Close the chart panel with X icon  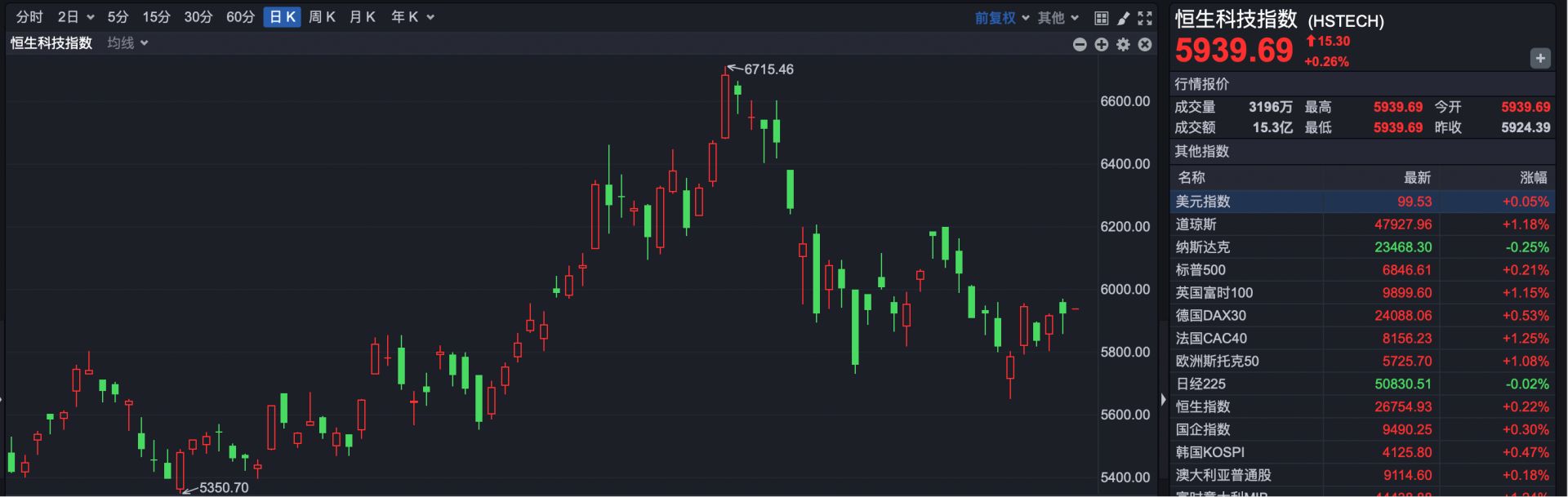pos(1145,45)
